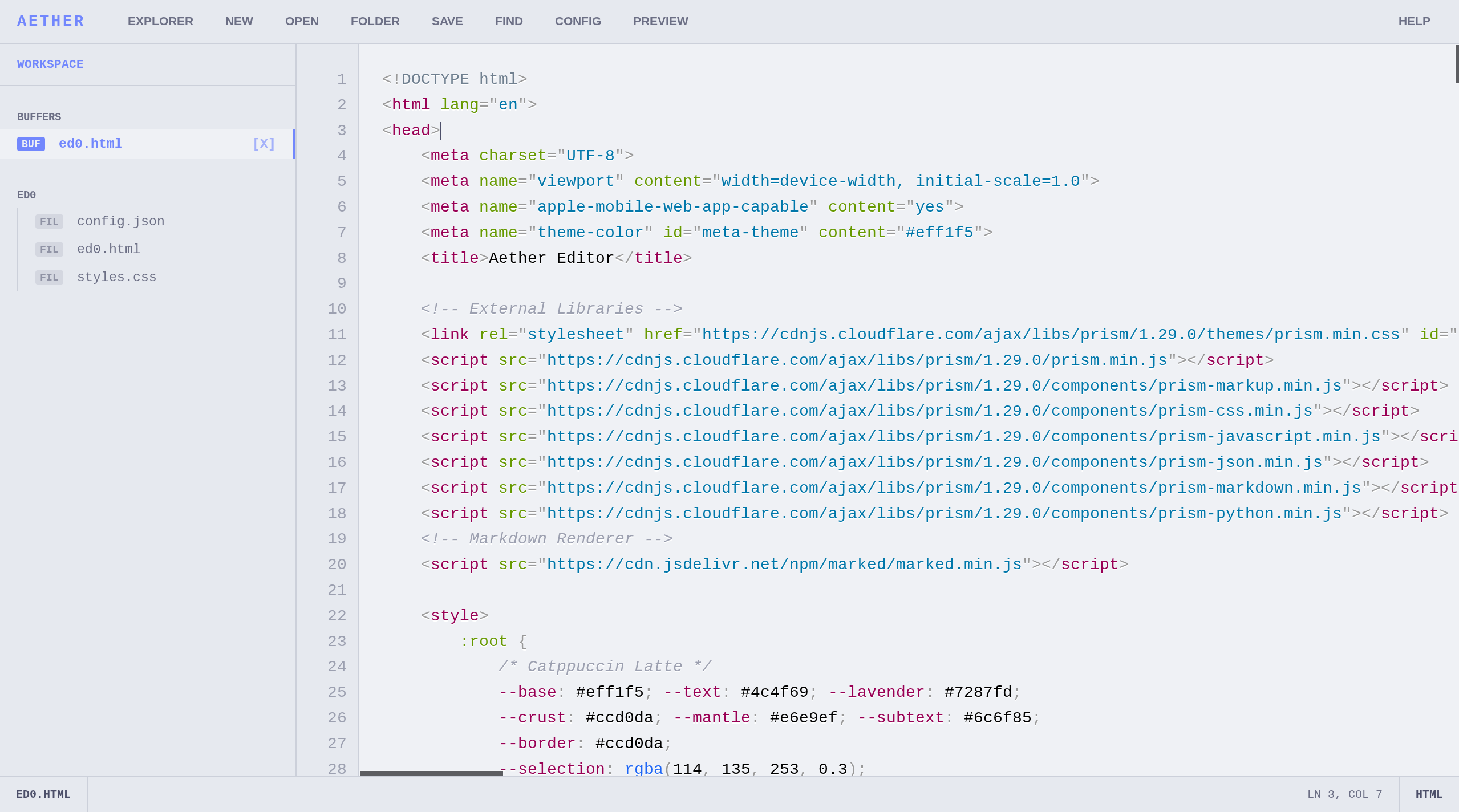This screenshot has height=812, width=1459.
Task: Click the FIL badge beside config.json
Action: pyautogui.click(x=49, y=221)
